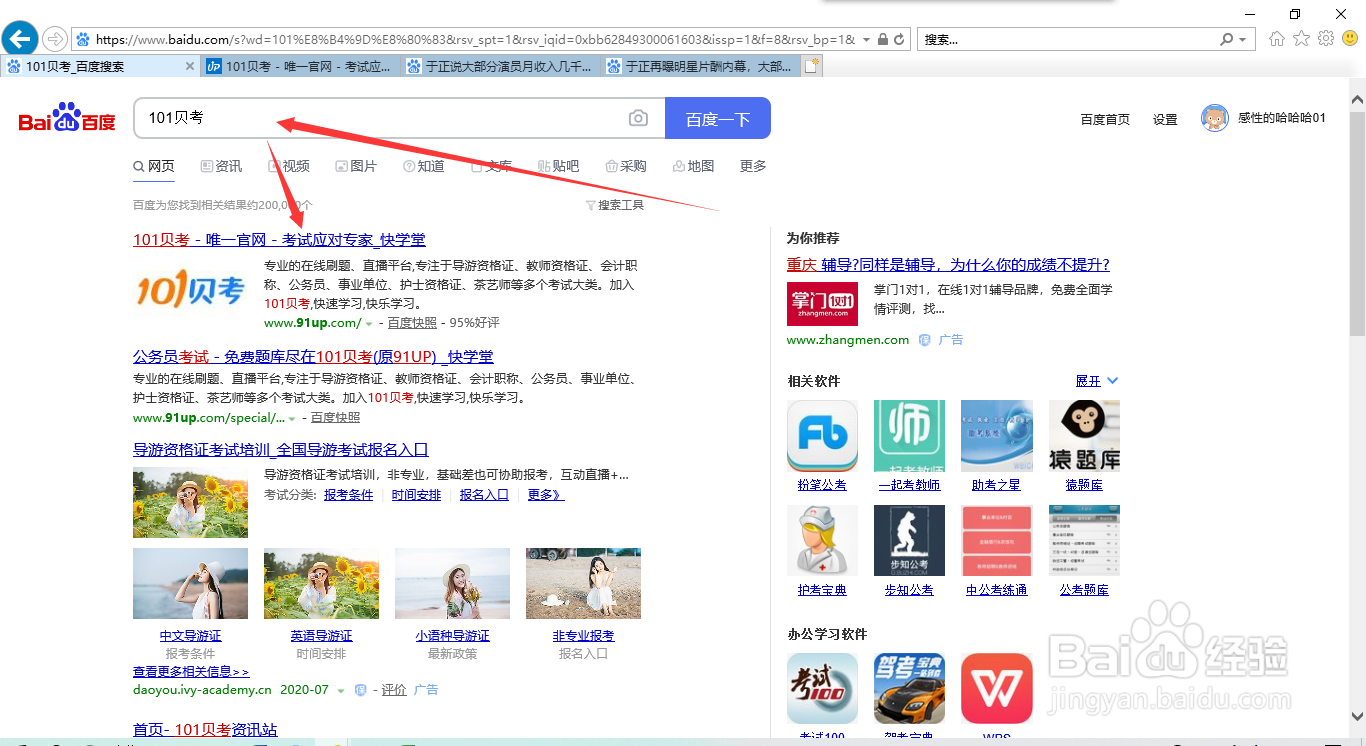Click the browser forward arrow
The width and height of the screenshot is (1366, 746).
55,39
